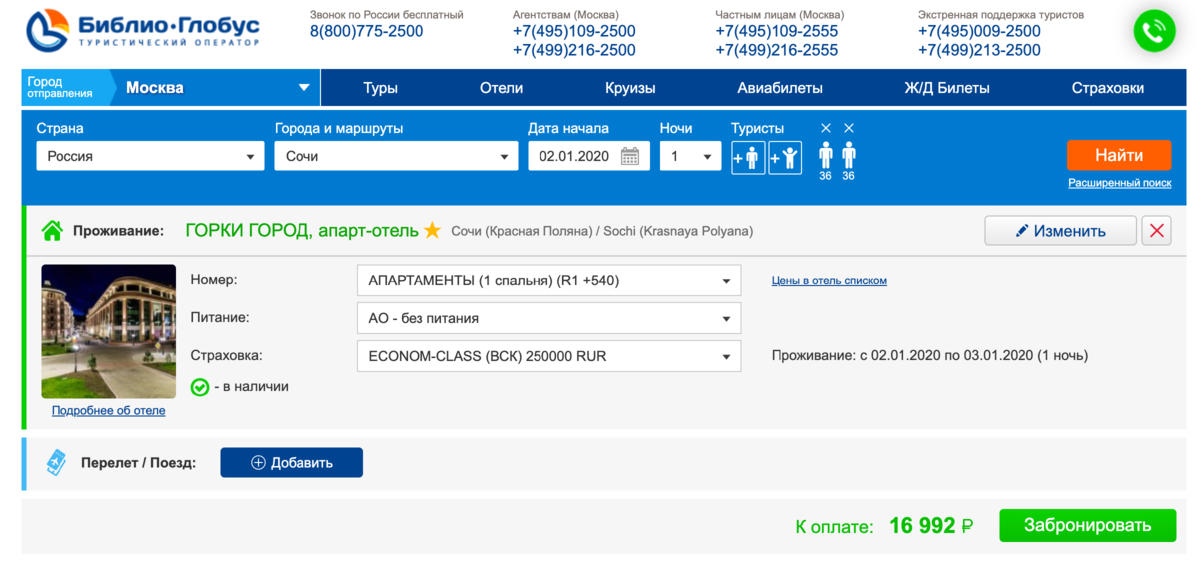Click emergency support number +7(495)009-2500
This screenshot has width=1200, height=563.
979,32
